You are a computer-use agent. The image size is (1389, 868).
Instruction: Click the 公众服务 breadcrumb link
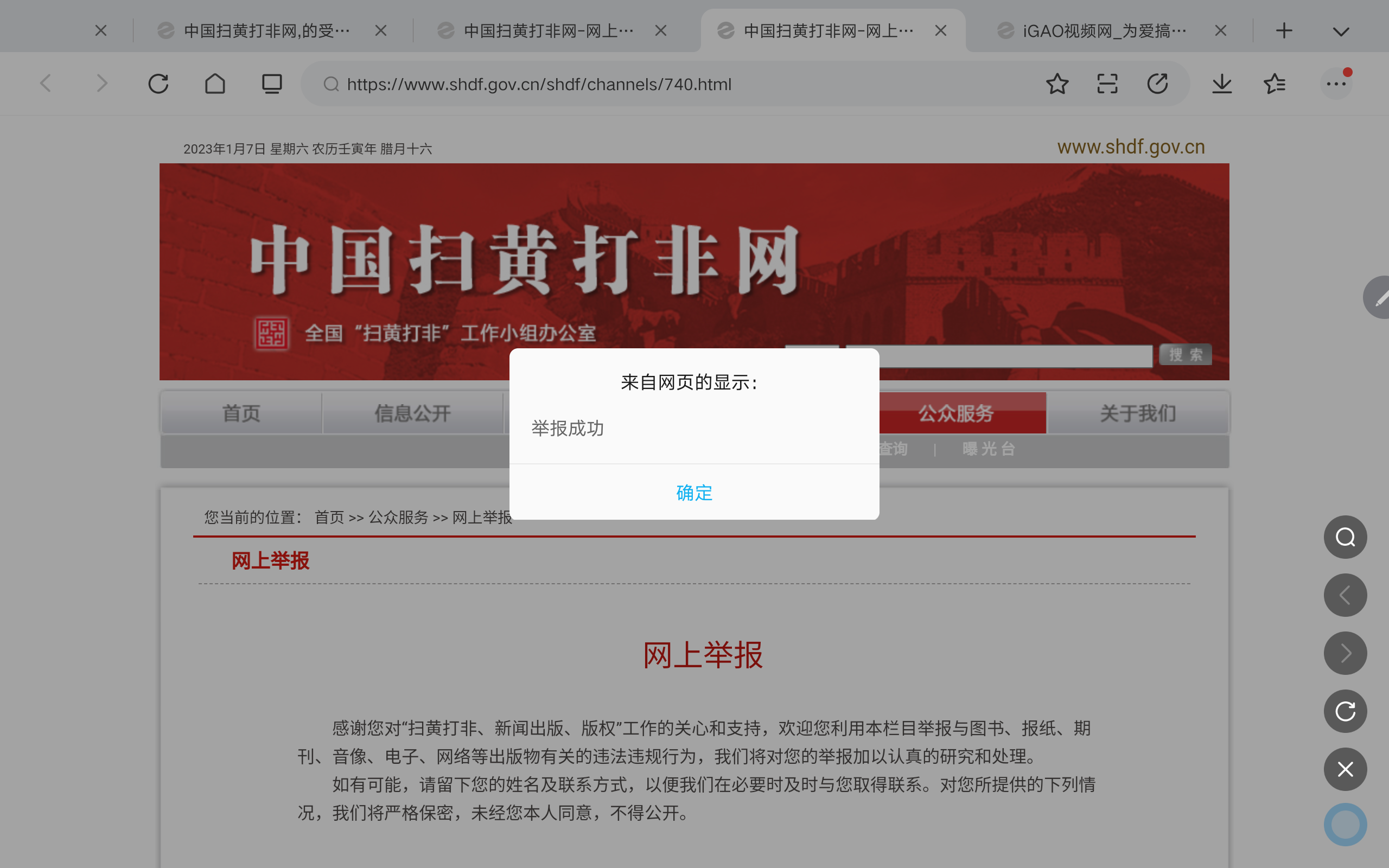(398, 517)
